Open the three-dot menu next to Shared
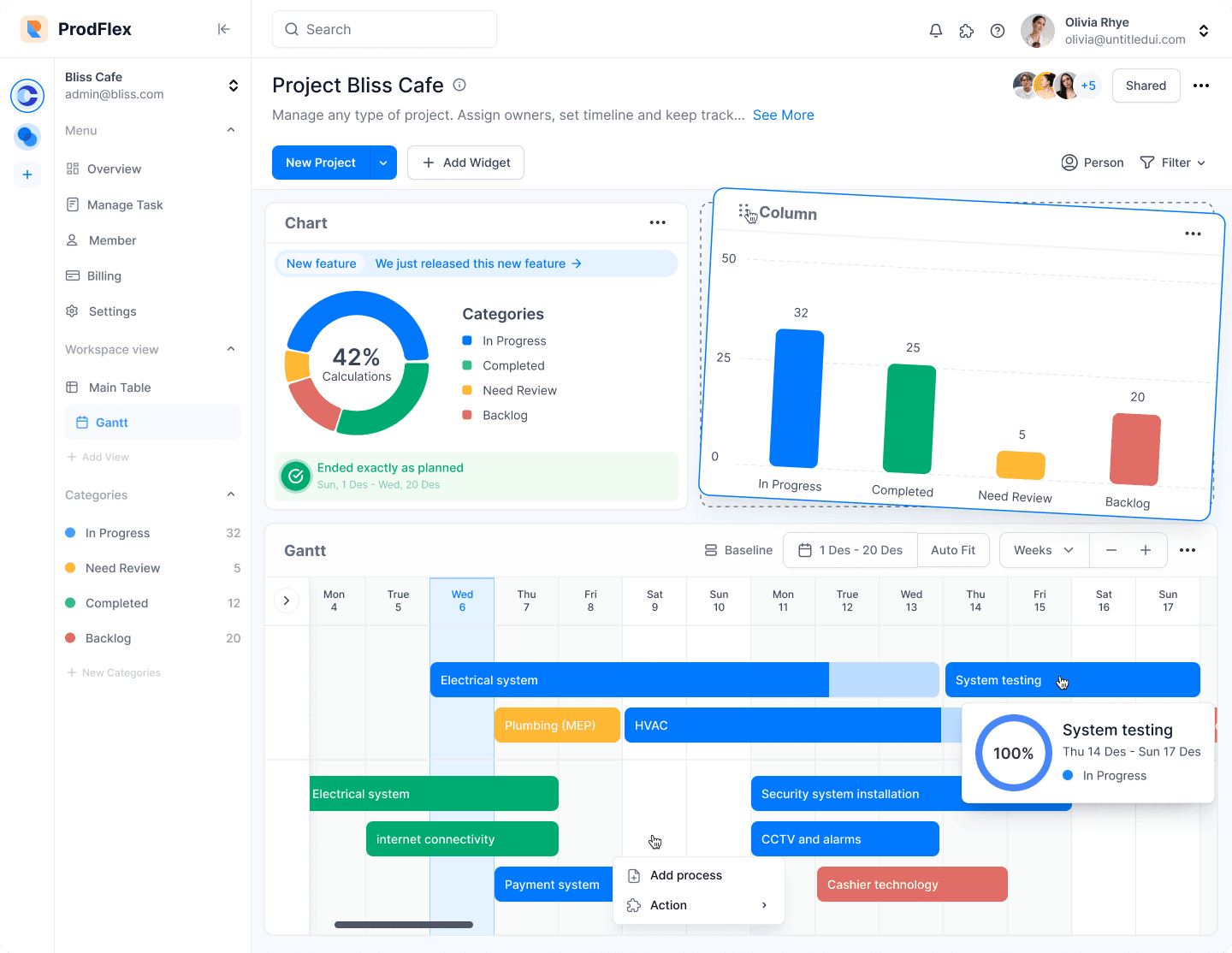 tap(1201, 86)
